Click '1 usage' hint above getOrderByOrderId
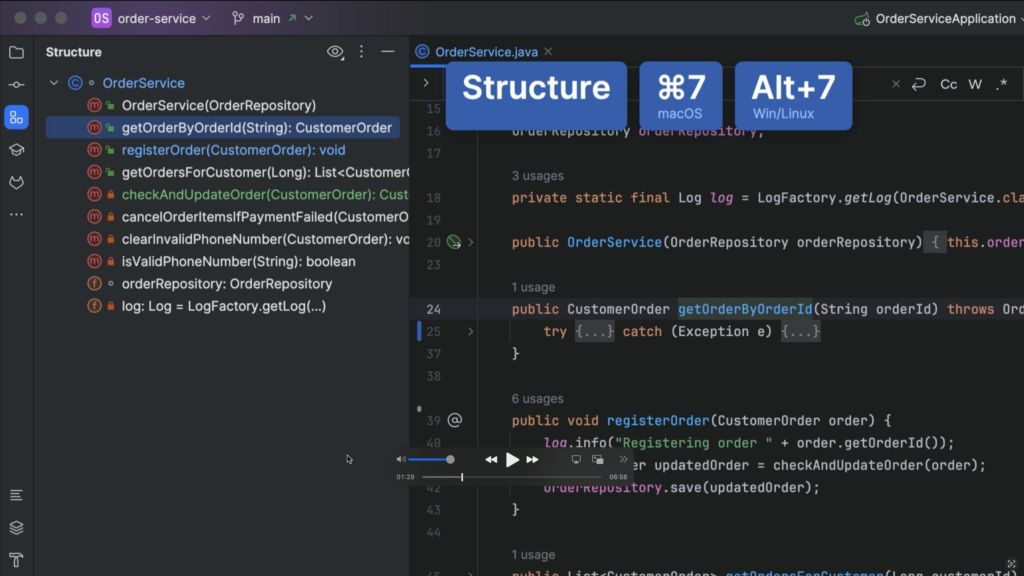Viewport: 1024px width, 576px height. point(533,287)
